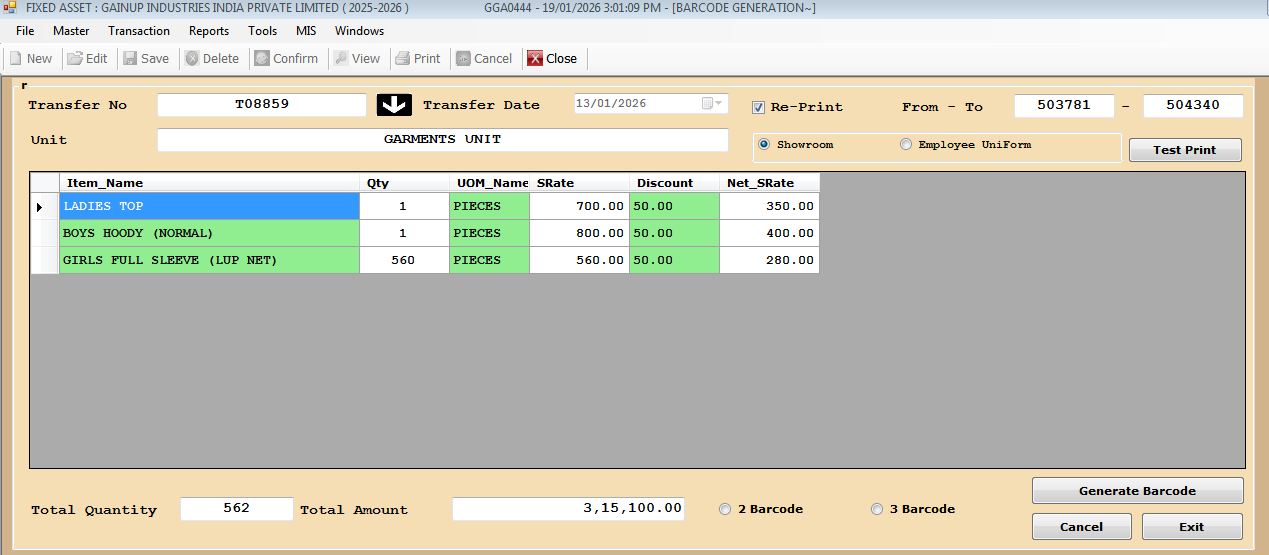Click the Generate Barcode button

pos(1137,491)
